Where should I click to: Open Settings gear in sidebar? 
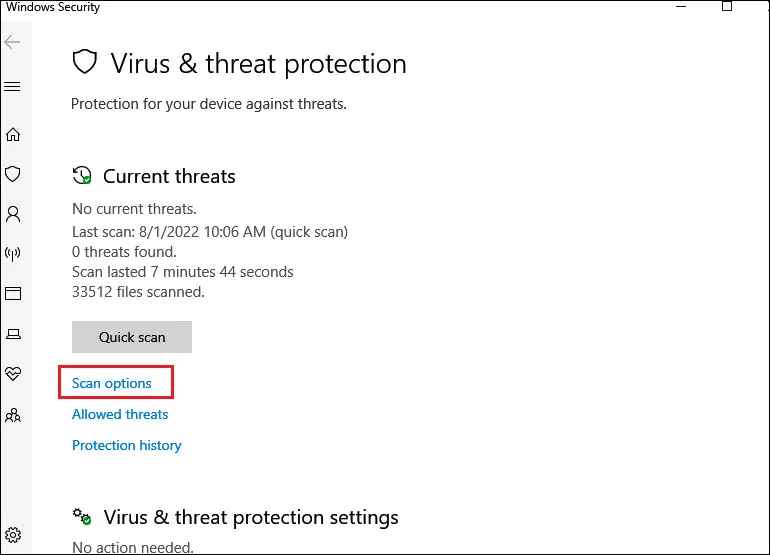pos(13,534)
